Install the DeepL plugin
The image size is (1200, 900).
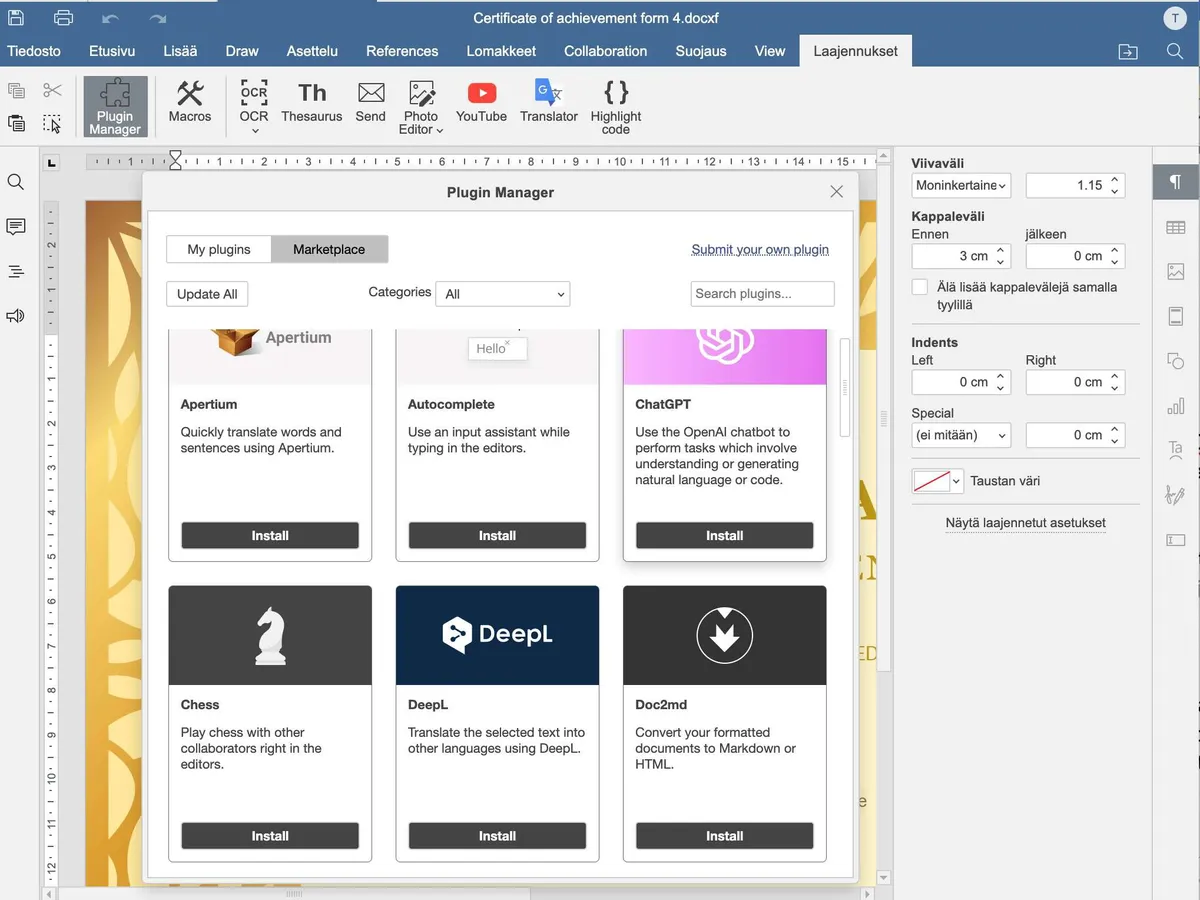point(497,836)
